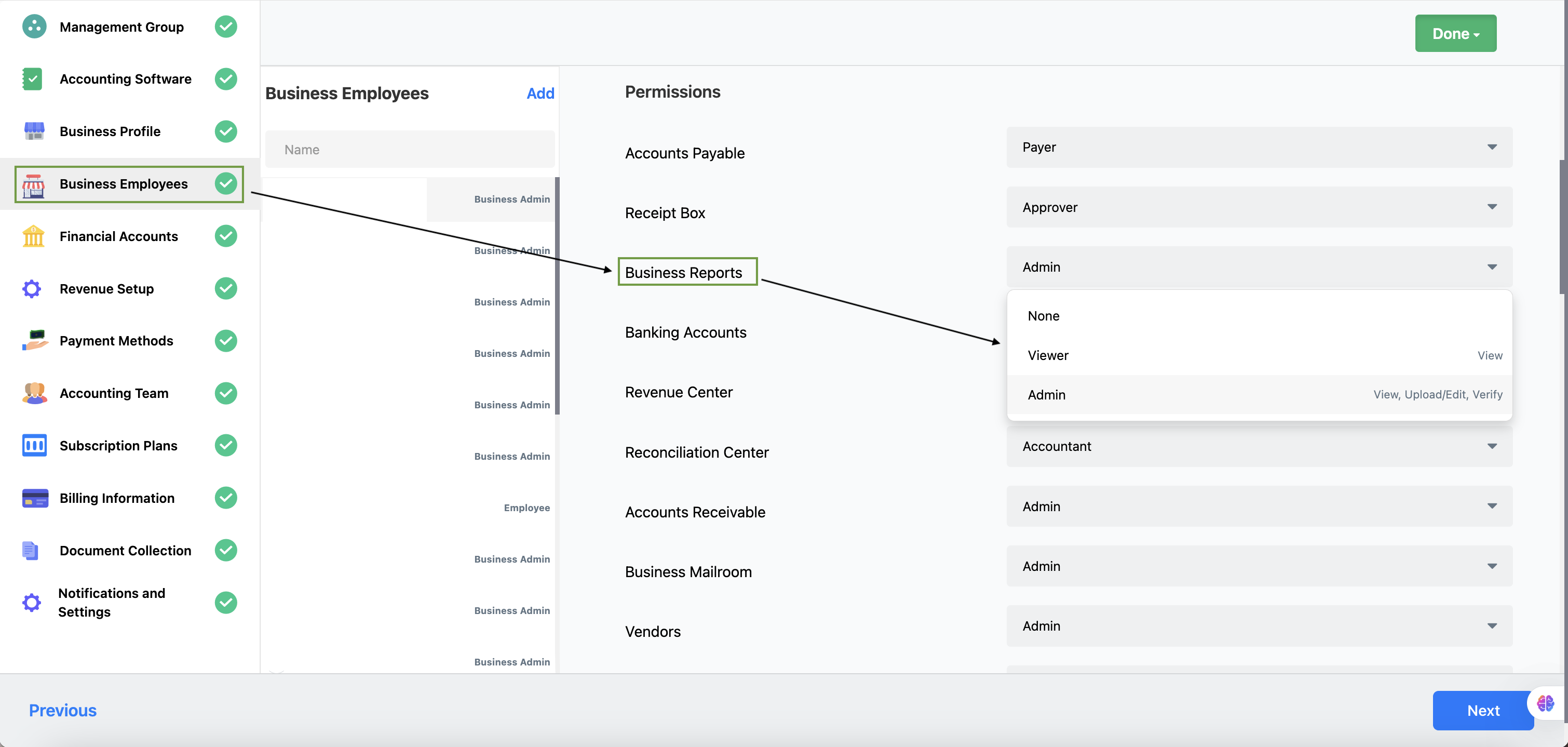Click the Document Collection file icon

coord(31,550)
